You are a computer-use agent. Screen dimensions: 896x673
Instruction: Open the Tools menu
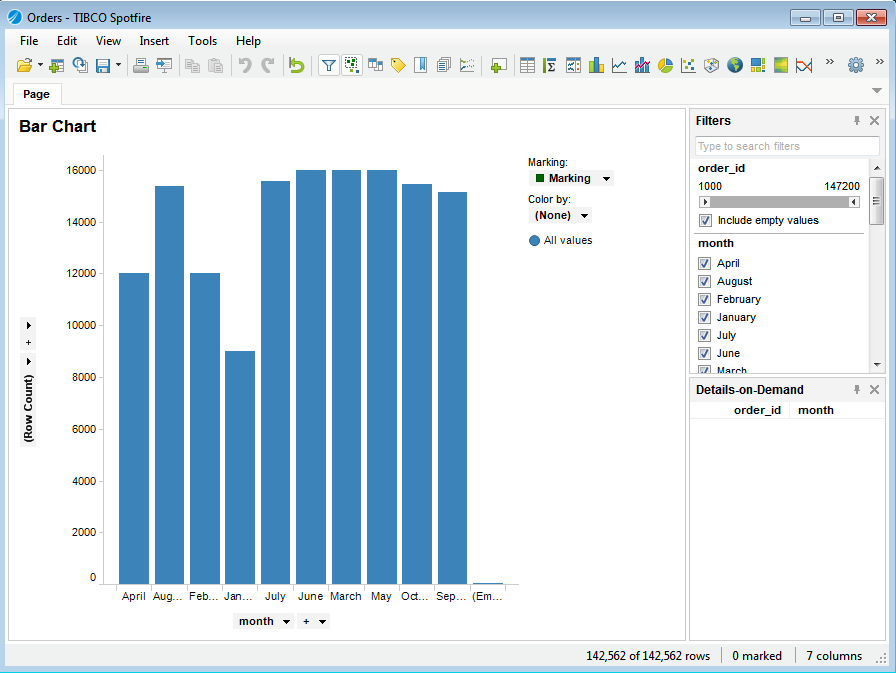click(202, 41)
